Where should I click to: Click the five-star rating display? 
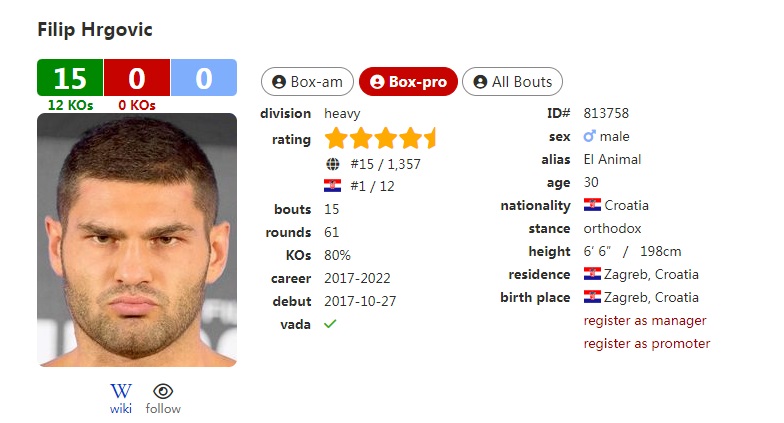coord(380,138)
